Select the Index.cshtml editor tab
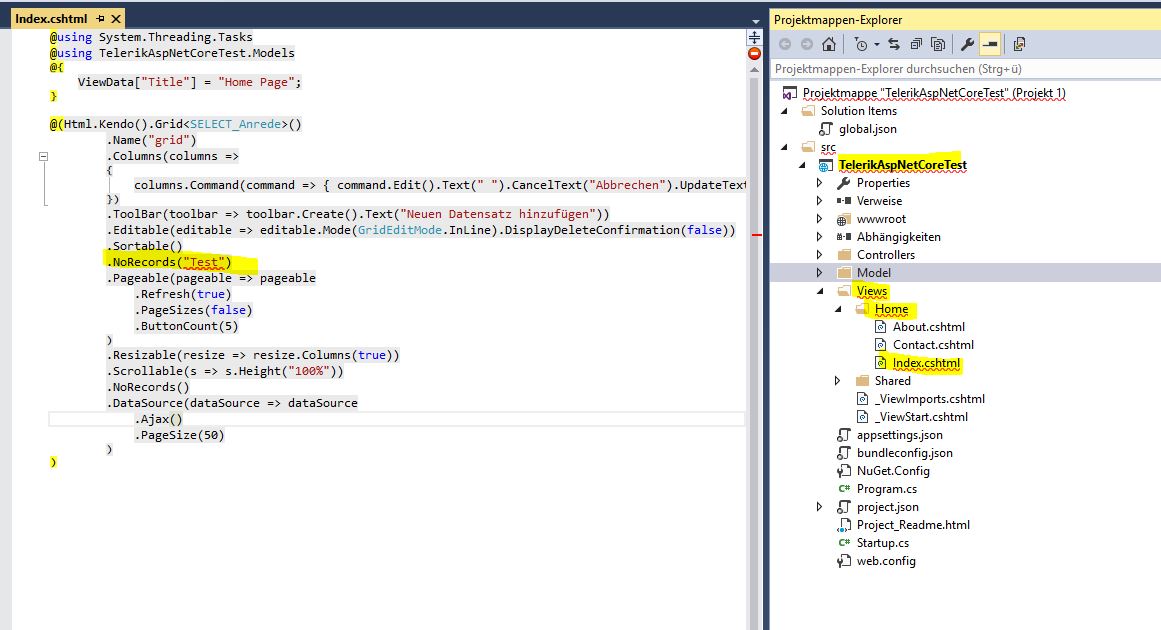Screen dimensions: 1161x630 pyautogui.click(x=51, y=19)
